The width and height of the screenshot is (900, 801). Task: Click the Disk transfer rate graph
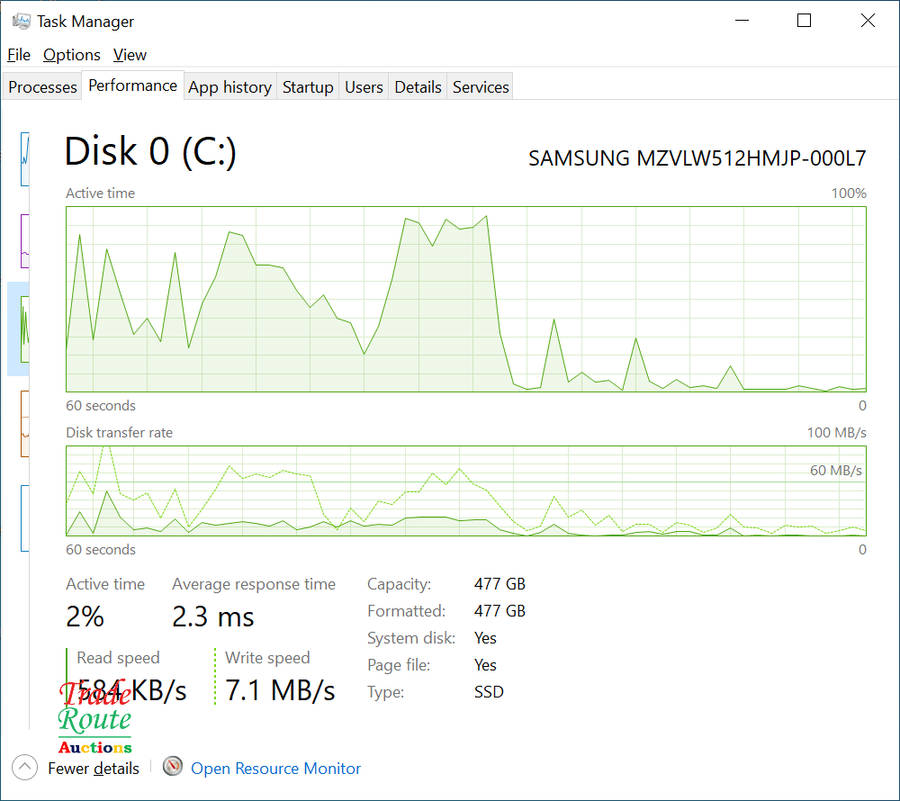click(465, 491)
